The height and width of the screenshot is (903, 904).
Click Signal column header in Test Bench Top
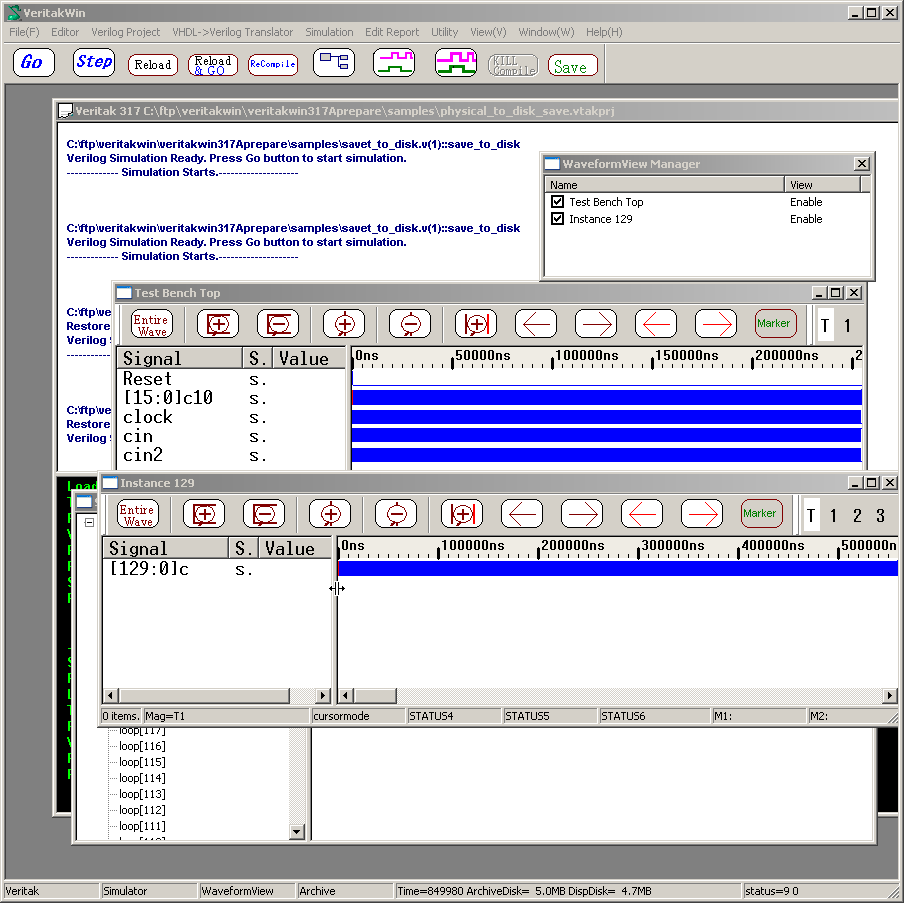pyautogui.click(x=179, y=358)
